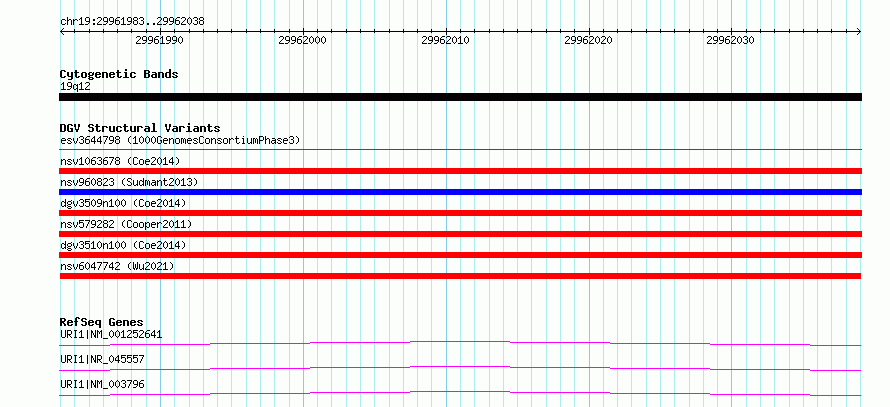The height and width of the screenshot is (407, 890).
Task: Click the red bar under nsv579282
Action: (x=460, y=234)
